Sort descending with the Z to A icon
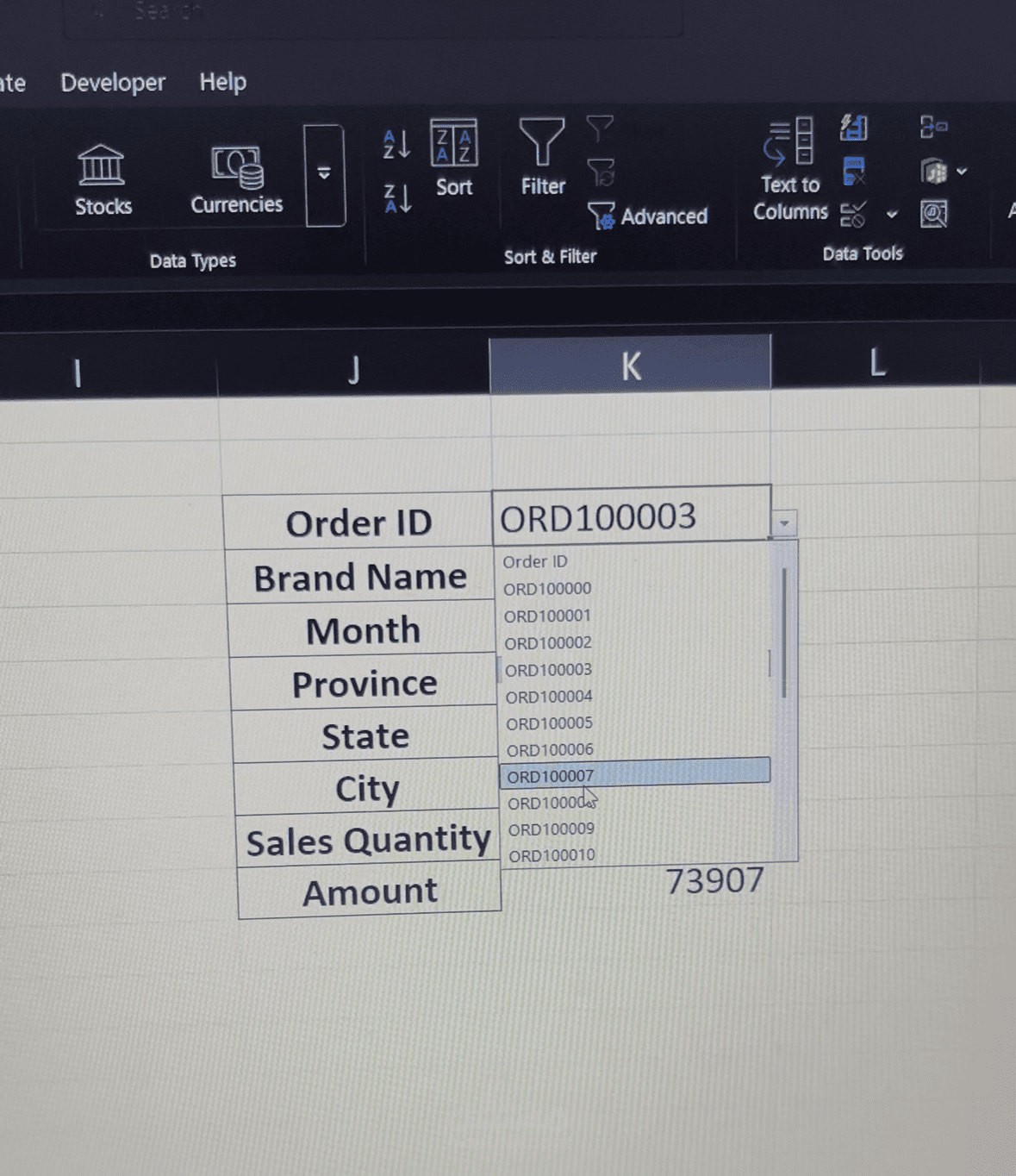 pyautogui.click(x=397, y=198)
